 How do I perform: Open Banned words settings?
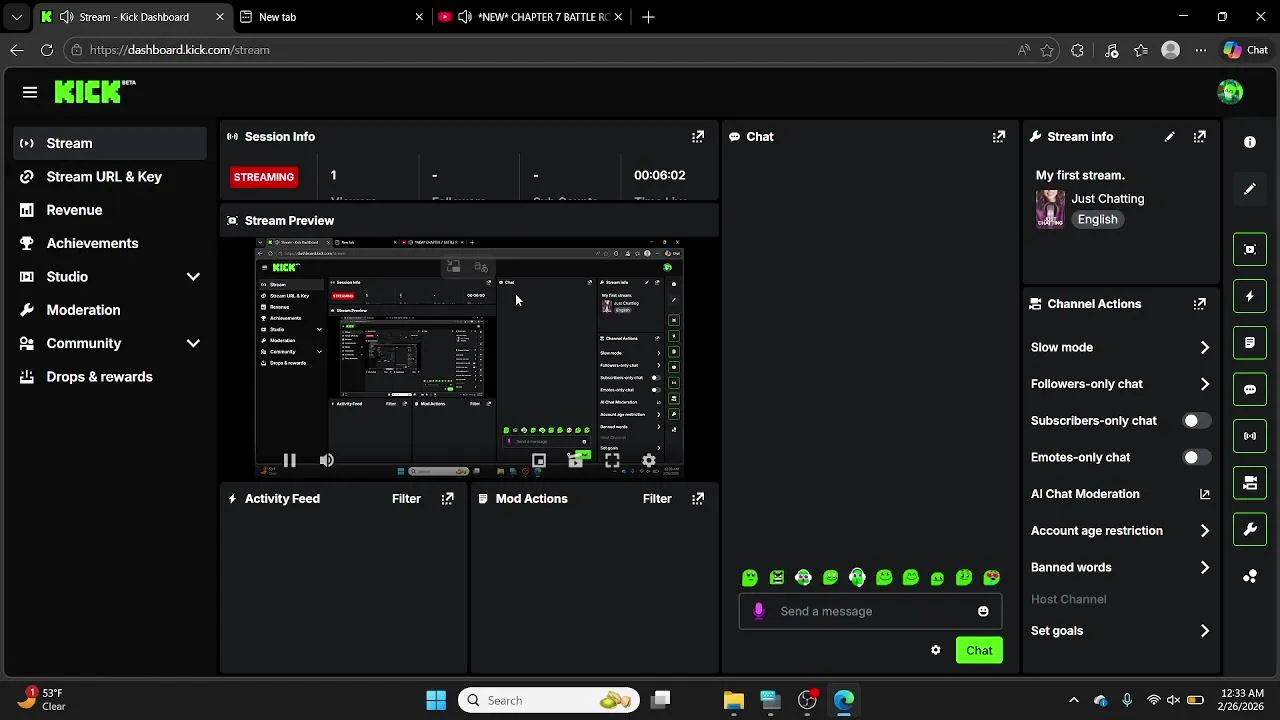[1121, 568]
